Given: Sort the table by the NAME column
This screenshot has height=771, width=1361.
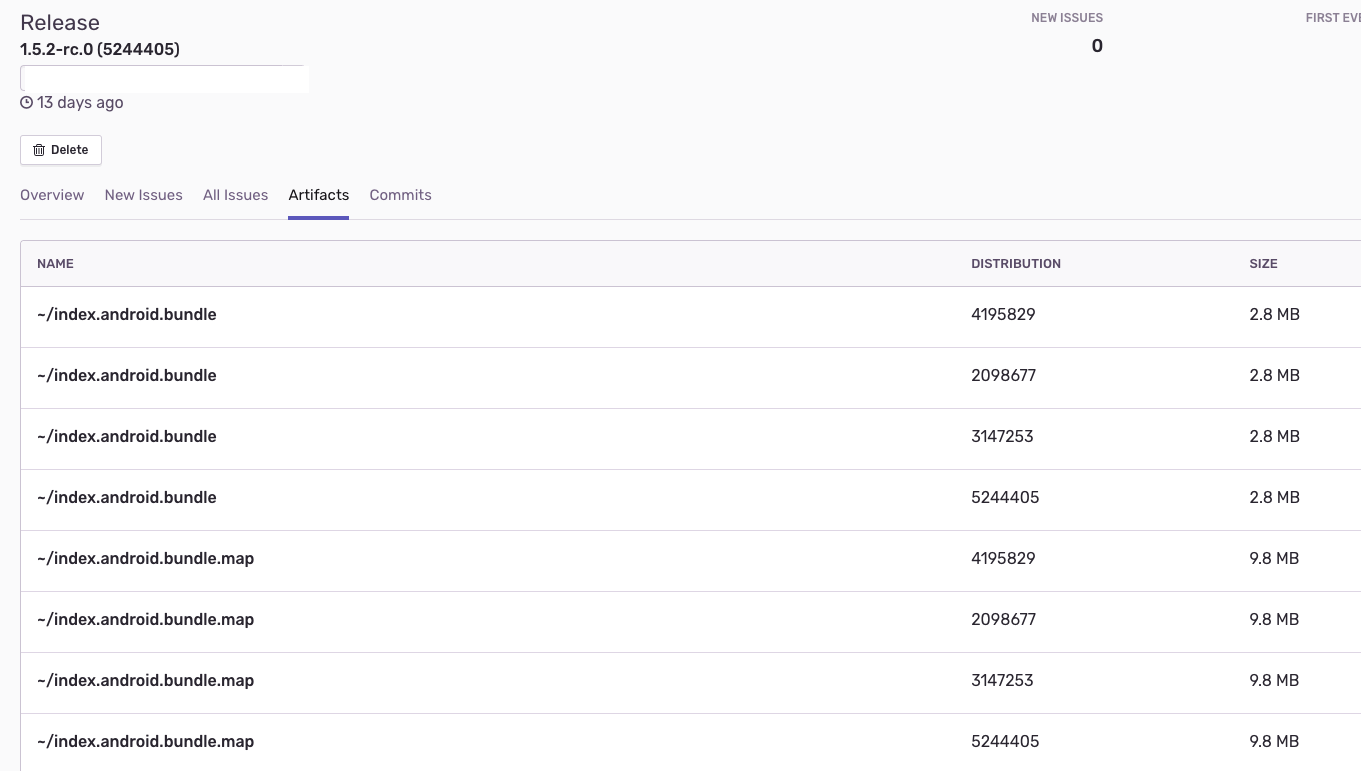Looking at the screenshot, I should point(55,263).
